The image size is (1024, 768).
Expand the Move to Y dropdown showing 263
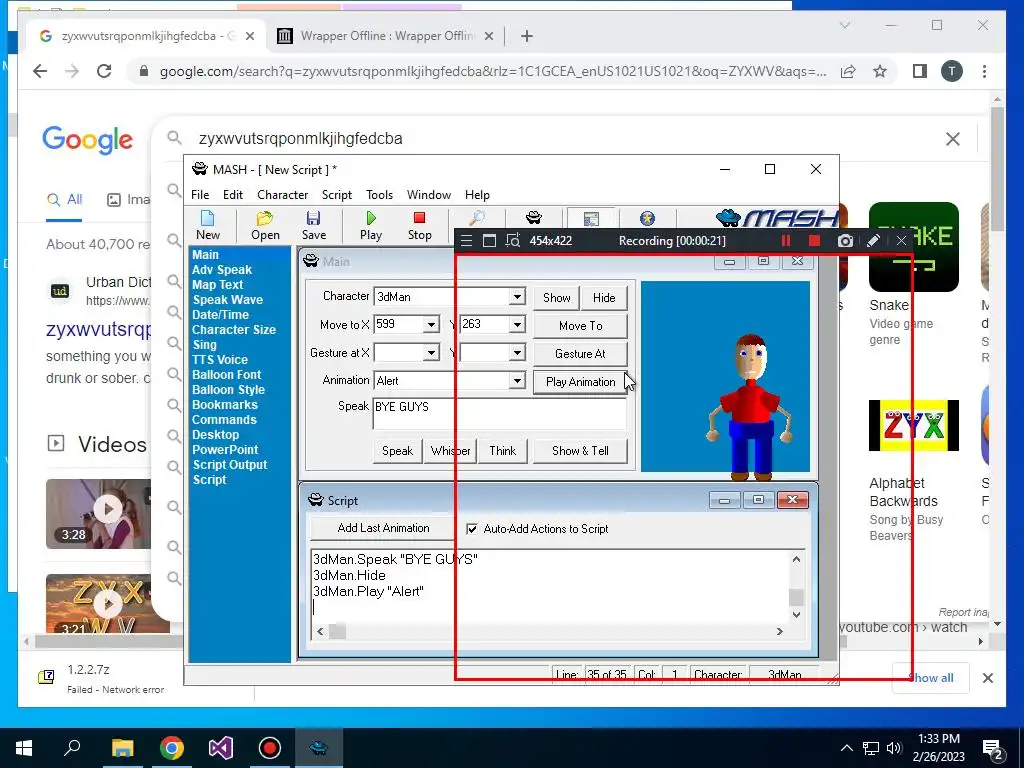[517, 325]
